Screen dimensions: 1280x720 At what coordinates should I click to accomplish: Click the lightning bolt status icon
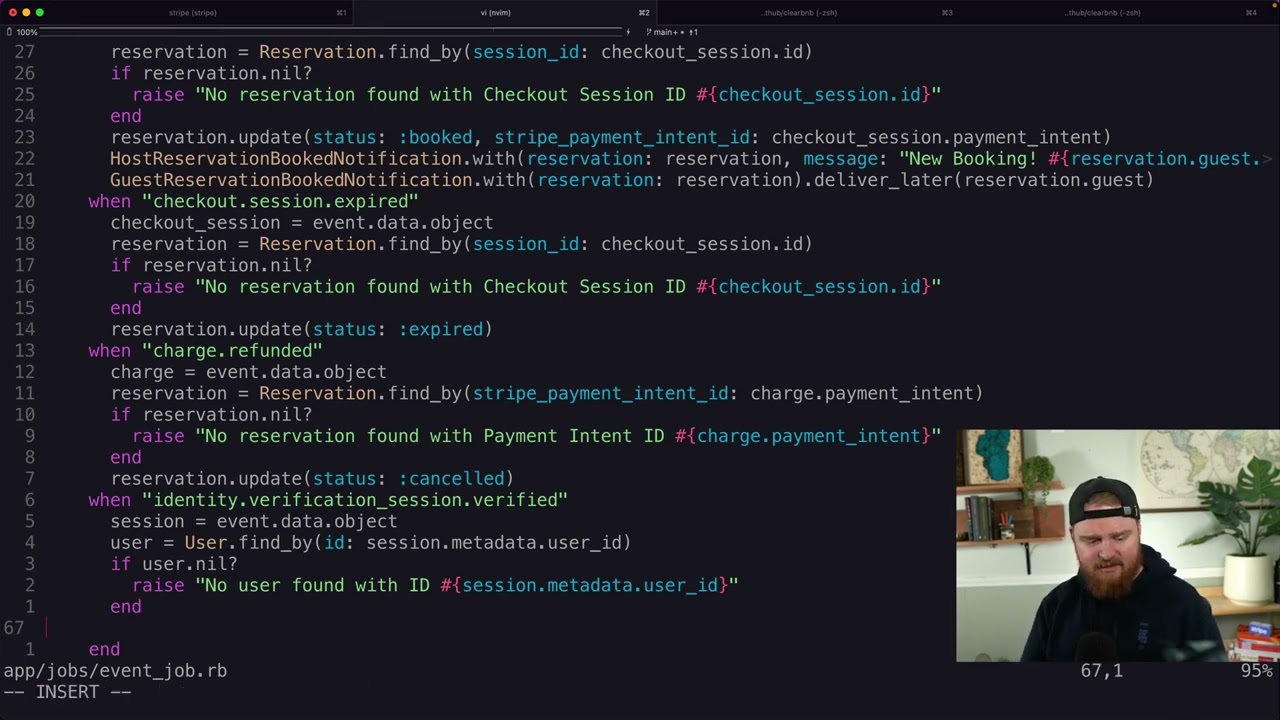(628, 32)
